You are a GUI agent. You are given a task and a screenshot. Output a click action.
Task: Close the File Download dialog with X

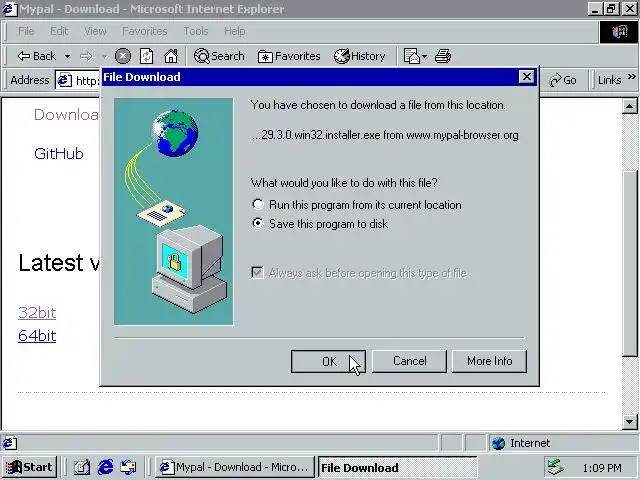[x=527, y=77]
